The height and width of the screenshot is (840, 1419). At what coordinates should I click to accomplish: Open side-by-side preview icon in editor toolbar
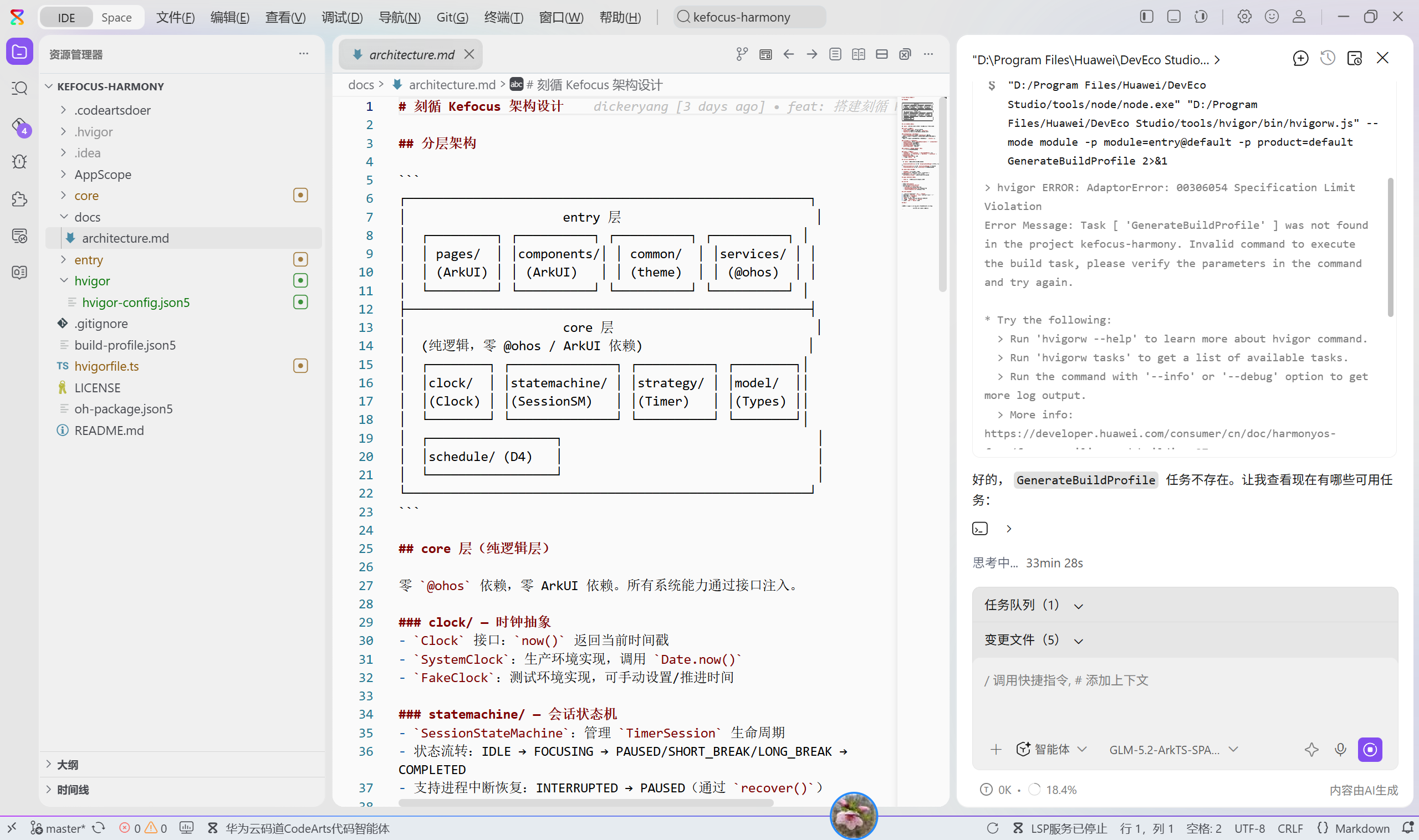[x=859, y=54]
